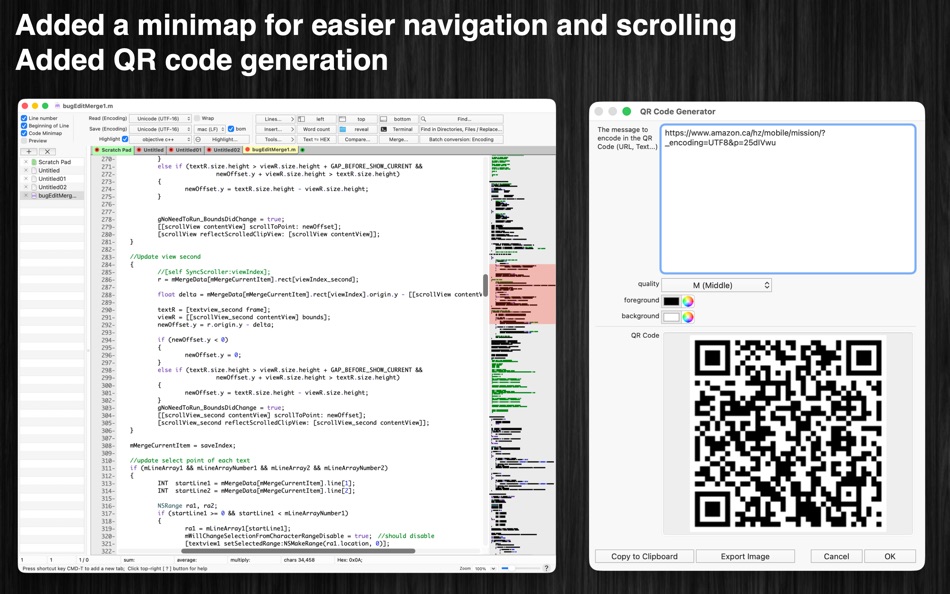Switch to the Untitled01 tab

185,150
